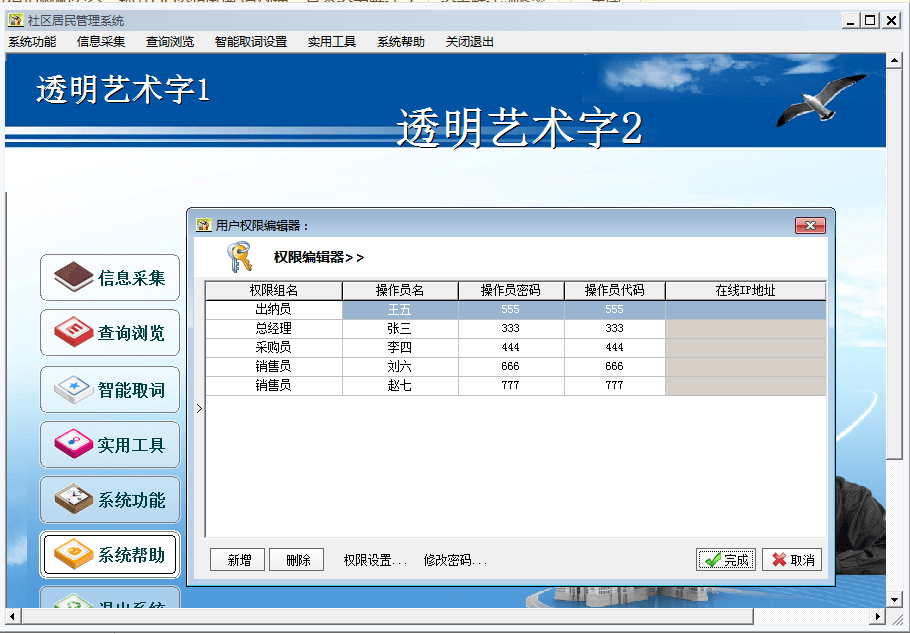Screen dimensions: 910x634
Task: Click the book icon beside 信息采集
Action: point(74,277)
